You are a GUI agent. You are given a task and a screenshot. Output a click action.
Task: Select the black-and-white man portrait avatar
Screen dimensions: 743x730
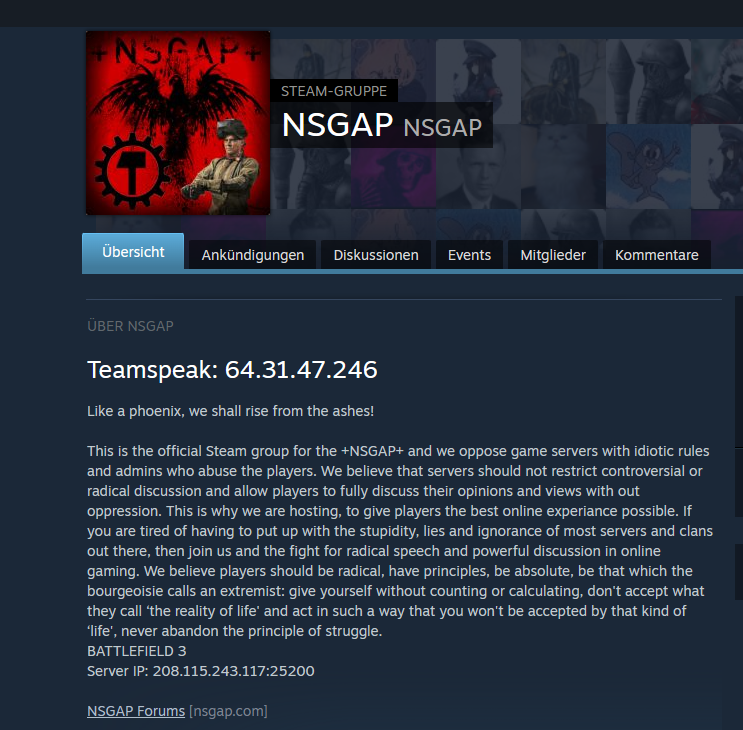pos(478,166)
